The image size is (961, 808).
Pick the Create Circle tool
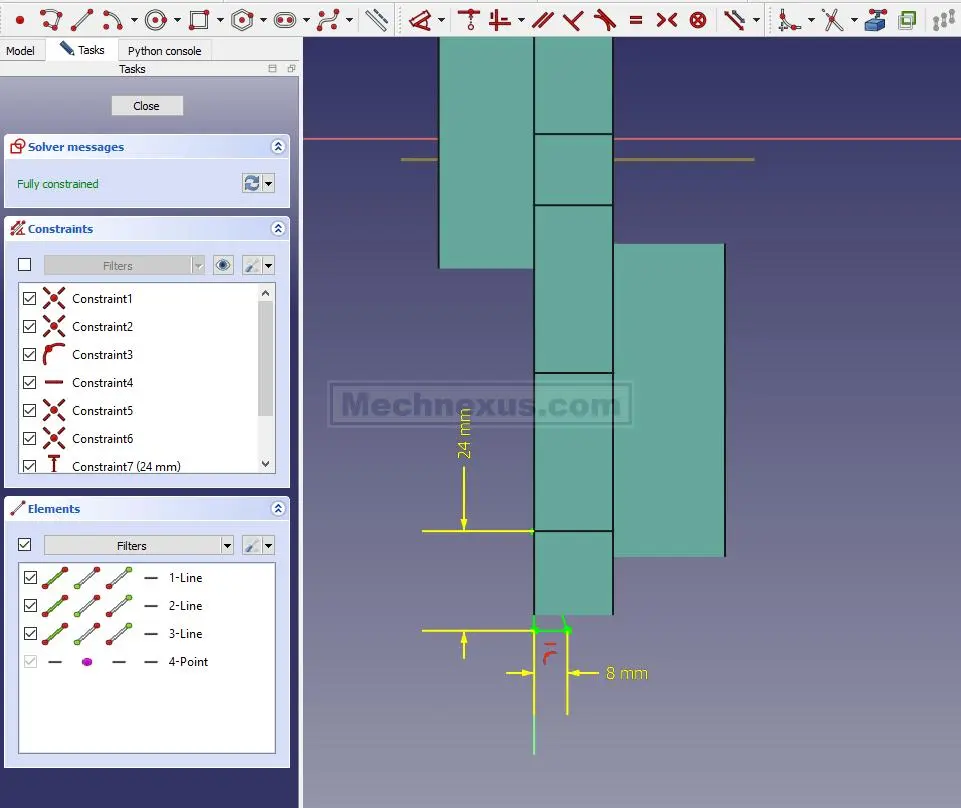pos(155,19)
